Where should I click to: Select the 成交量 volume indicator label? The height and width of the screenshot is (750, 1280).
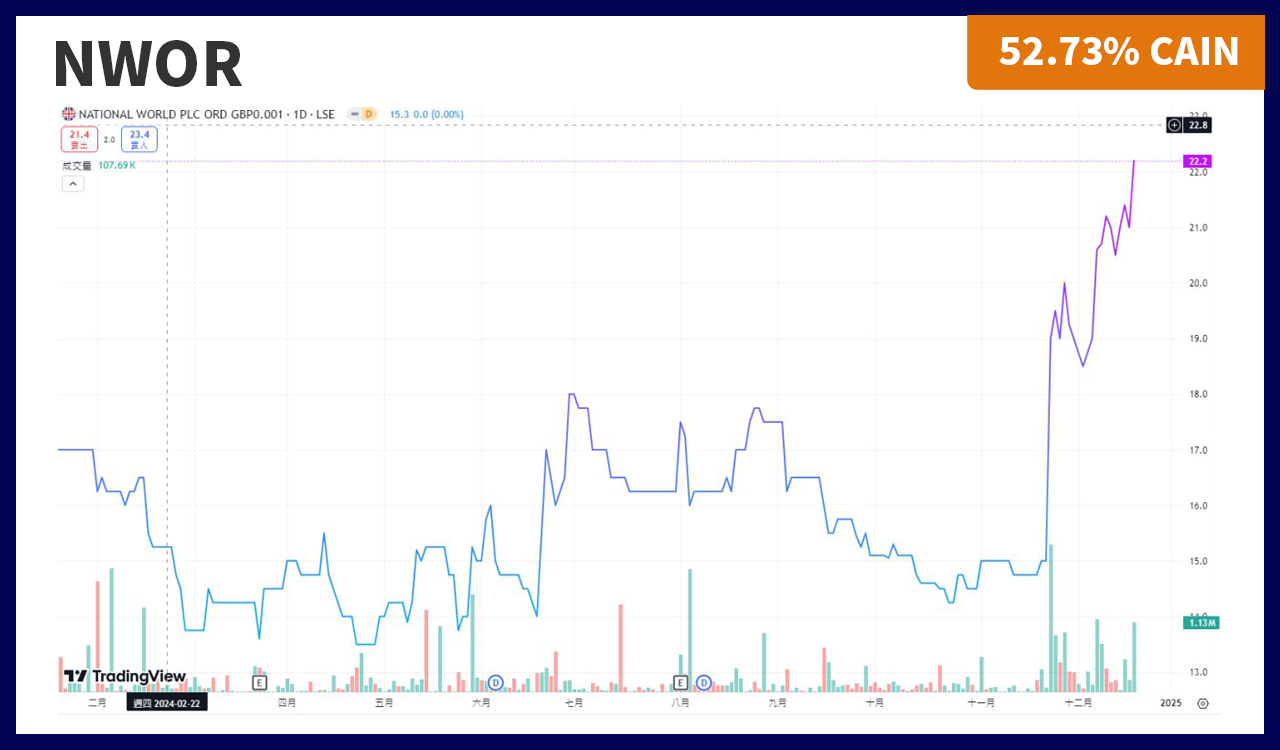(77, 166)
